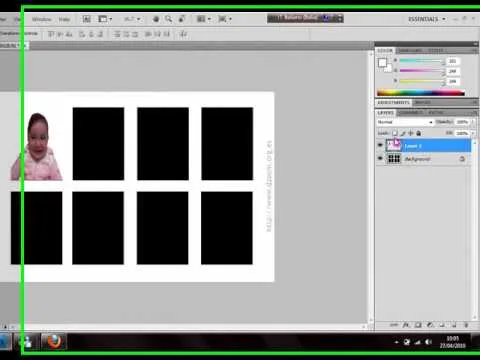Delete layer with the trash icon
The width and height of the screenshot is (480, 360).
[x=466, y=325]
